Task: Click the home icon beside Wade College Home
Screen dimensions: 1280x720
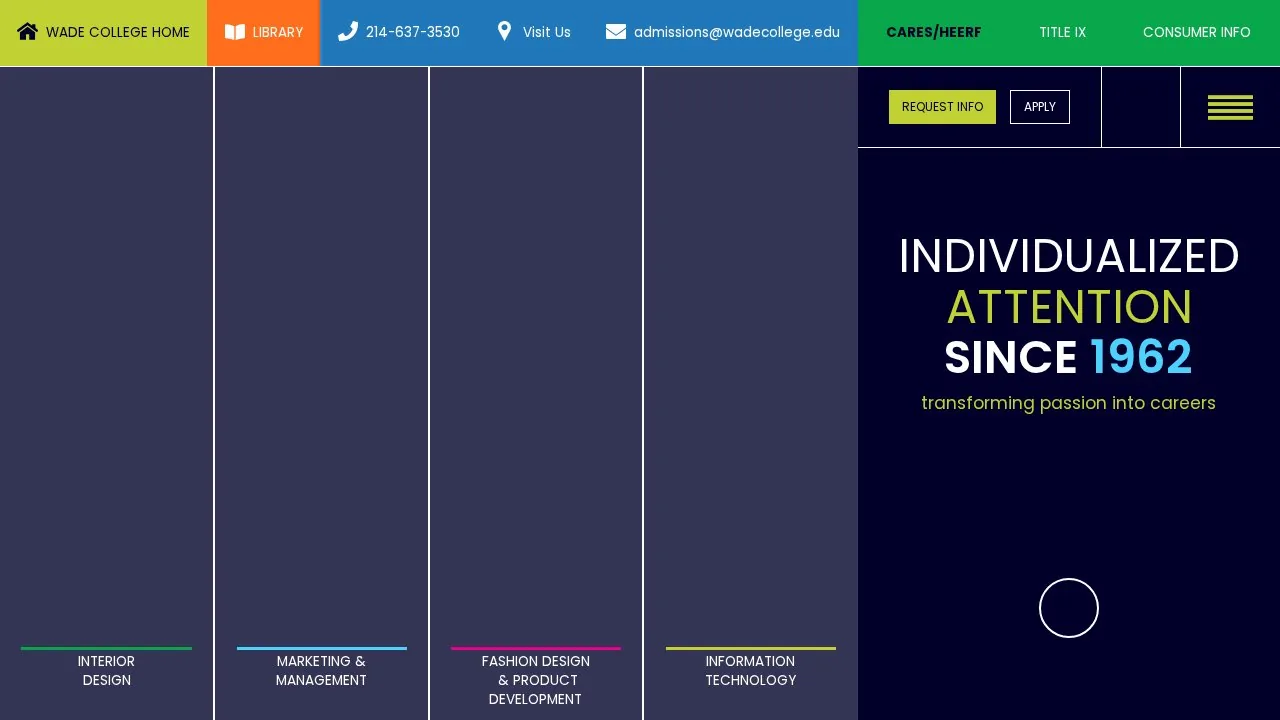Action: [x=28, y=32]
